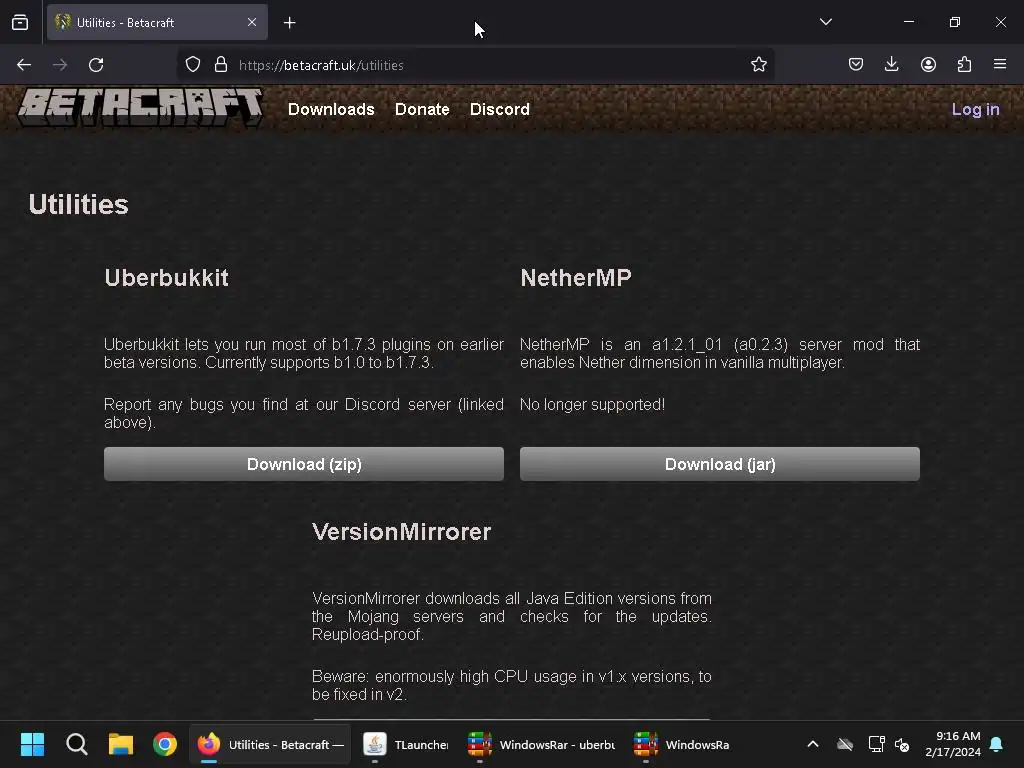Save page to Pocket

point(856,64)
